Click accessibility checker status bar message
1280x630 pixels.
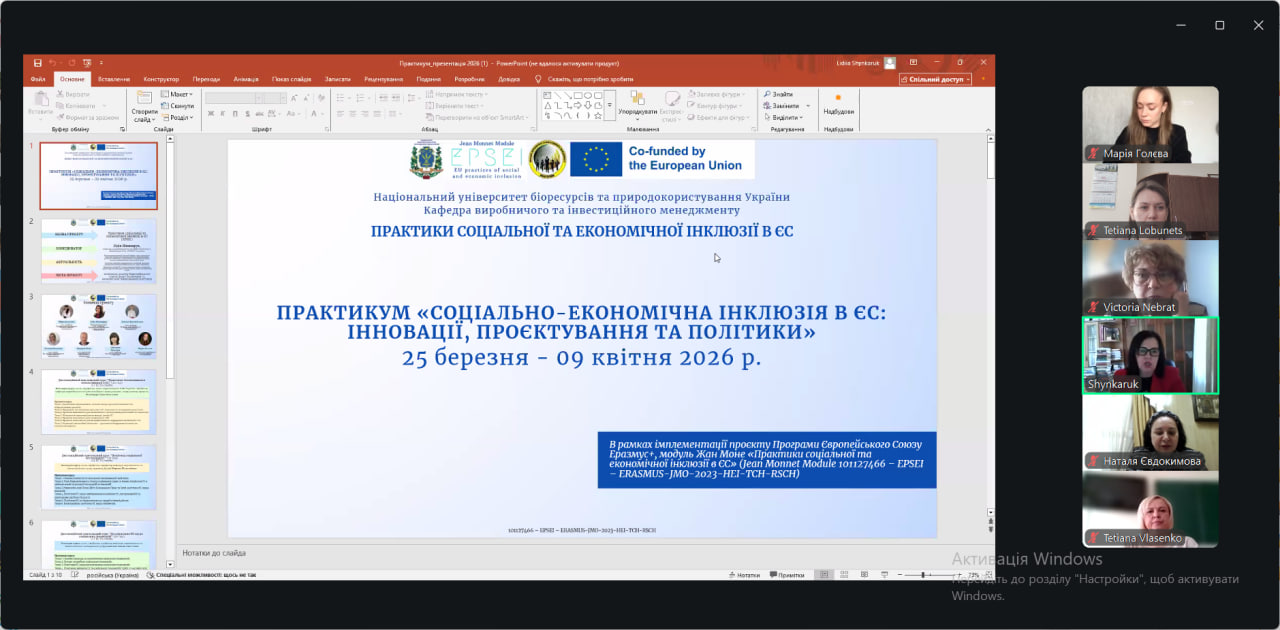(x=201, y=575)
